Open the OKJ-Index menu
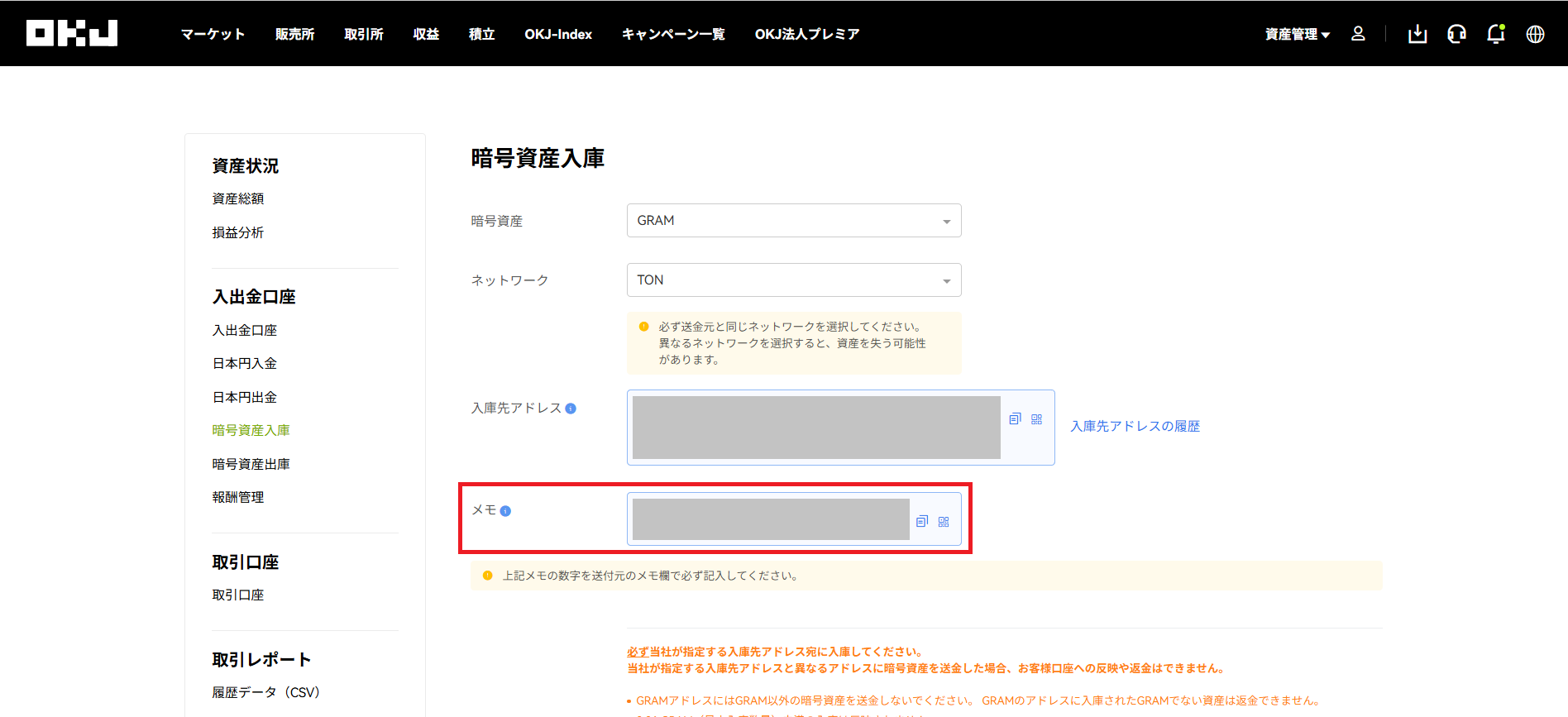The width and height of the screenshot is (1568, 717). [x=558, y=34]
